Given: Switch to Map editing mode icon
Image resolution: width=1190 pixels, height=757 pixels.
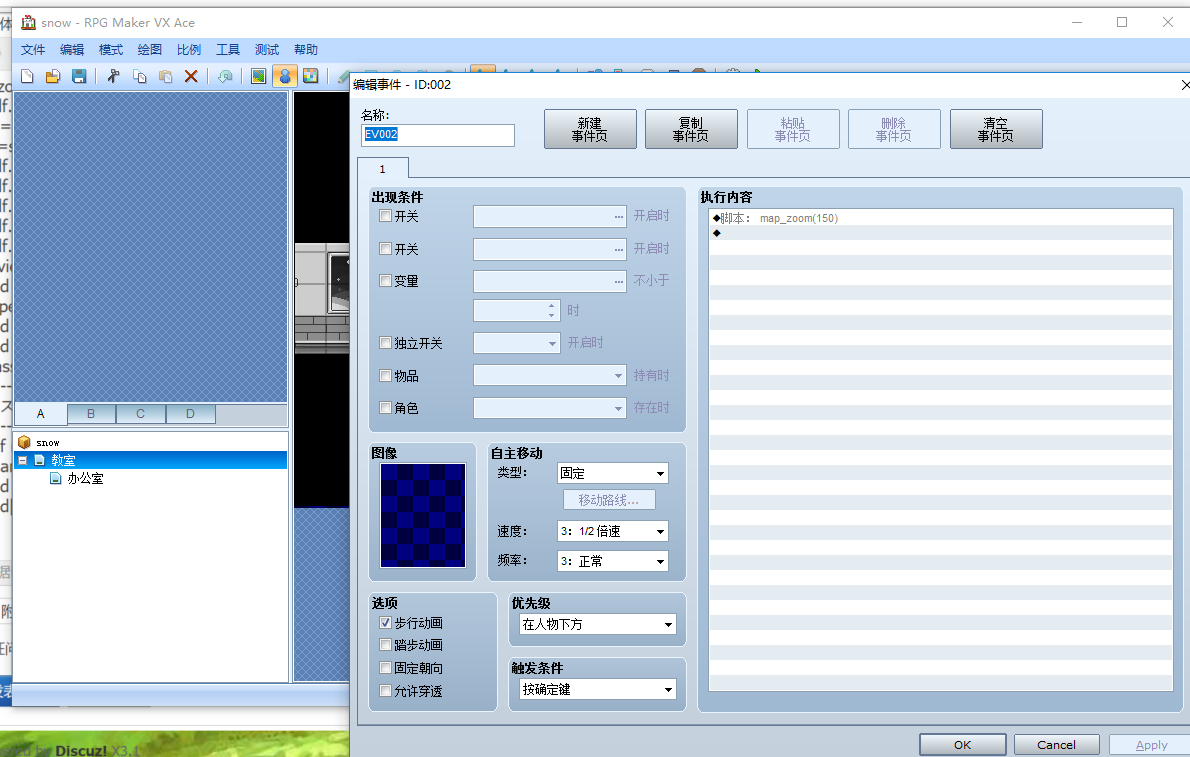Looking at the screenshot, I should (259, 76).
